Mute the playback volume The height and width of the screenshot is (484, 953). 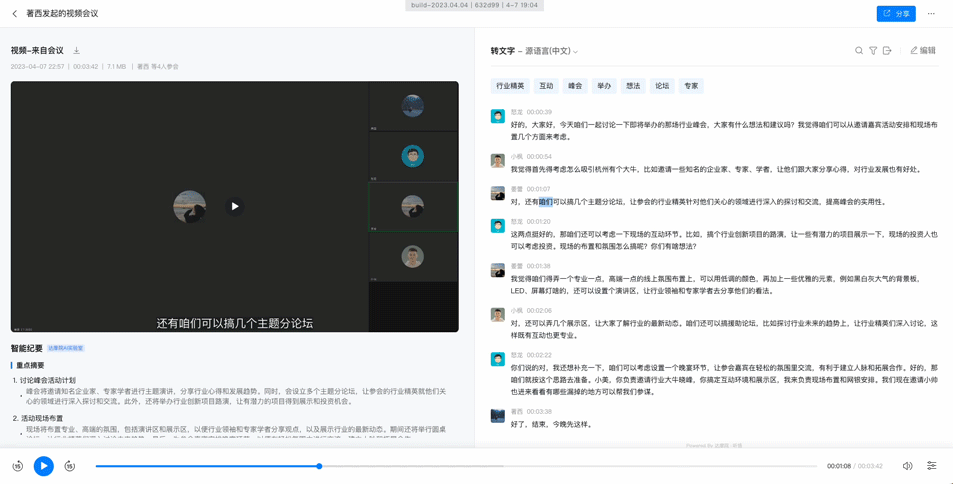[x=907, y=466]
